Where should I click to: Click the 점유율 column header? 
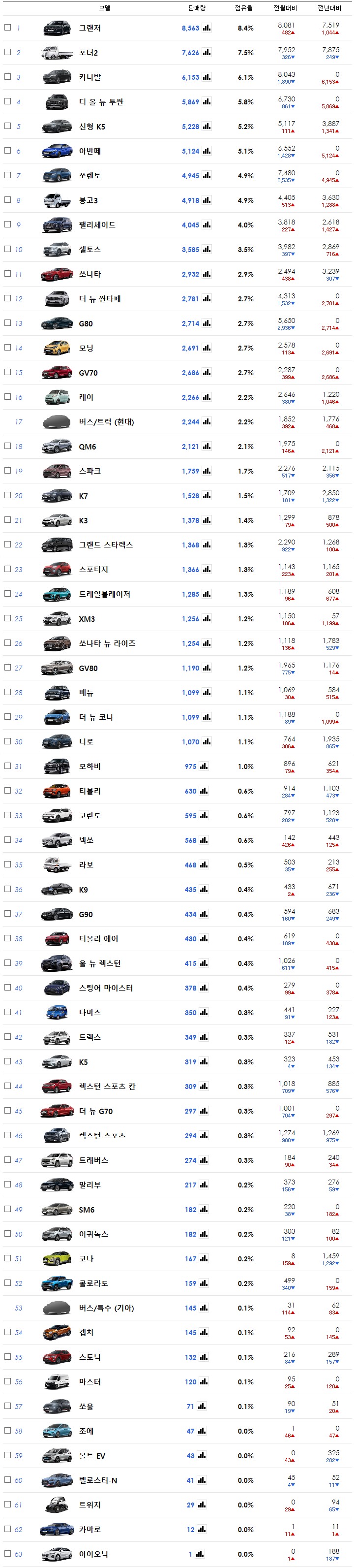(244, 8)
